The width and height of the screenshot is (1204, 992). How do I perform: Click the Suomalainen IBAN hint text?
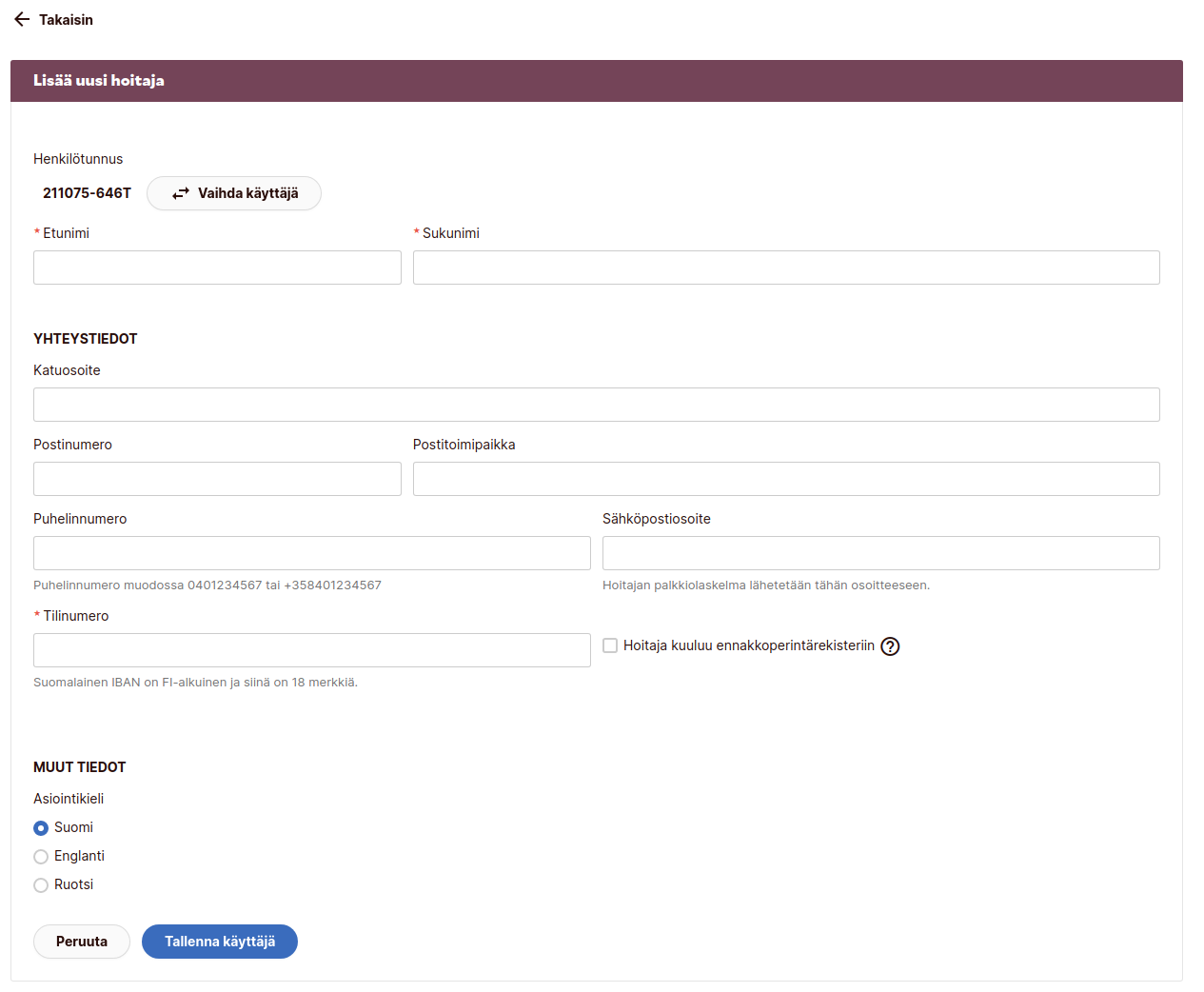click(x=196, y=683)
